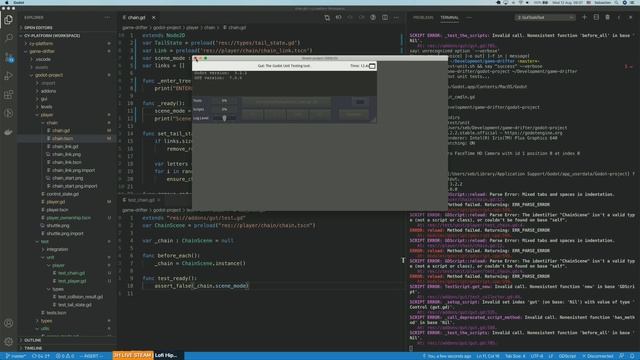
Task: Click the Split Editor icon in editor toolbar
Action: [385, 18]
